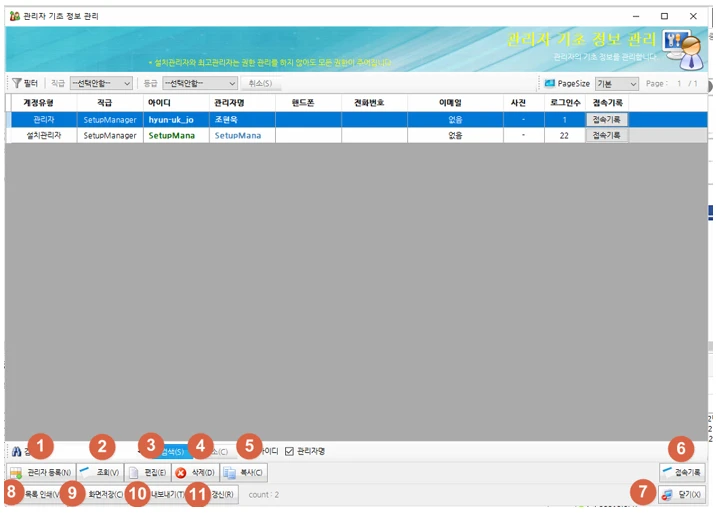Close the dialog with 닫기(X)
Image resolution: width=716 pixels, height=513 pixels.
[682, 494]
